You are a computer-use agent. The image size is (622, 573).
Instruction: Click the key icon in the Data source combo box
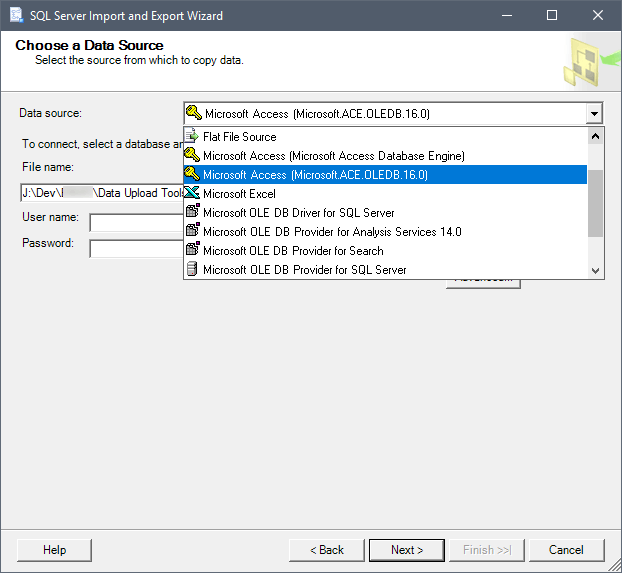[194, 113]
